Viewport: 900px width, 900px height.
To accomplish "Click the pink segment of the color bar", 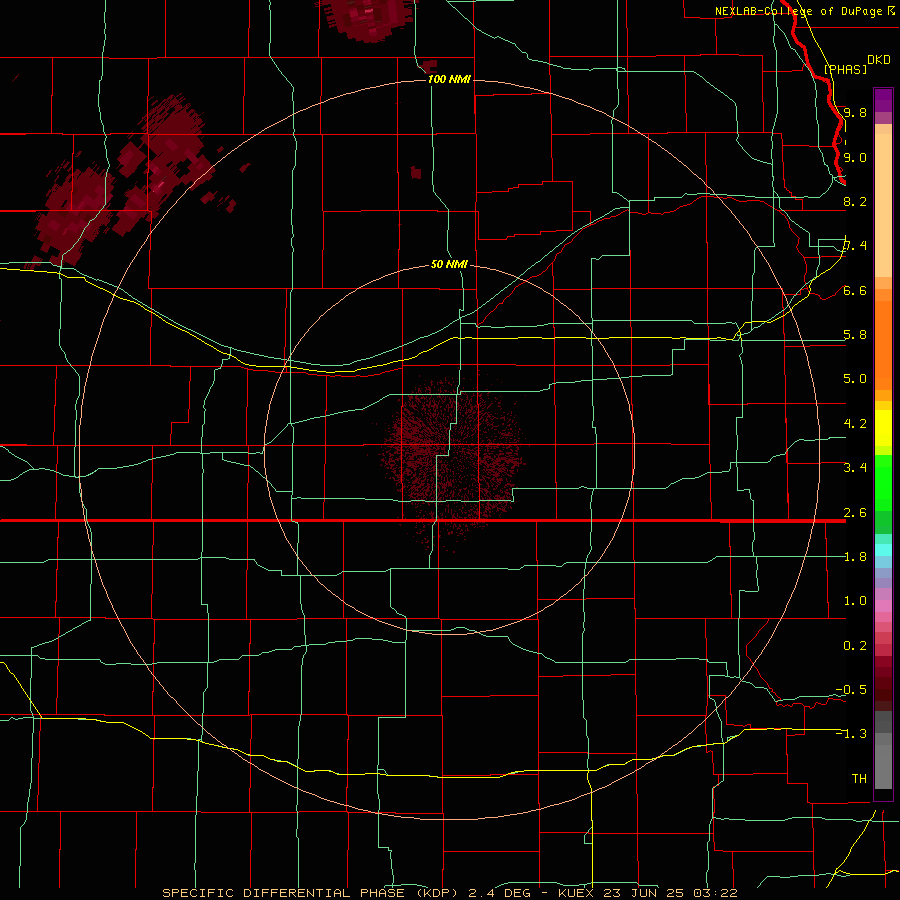I will coord(883,606).
